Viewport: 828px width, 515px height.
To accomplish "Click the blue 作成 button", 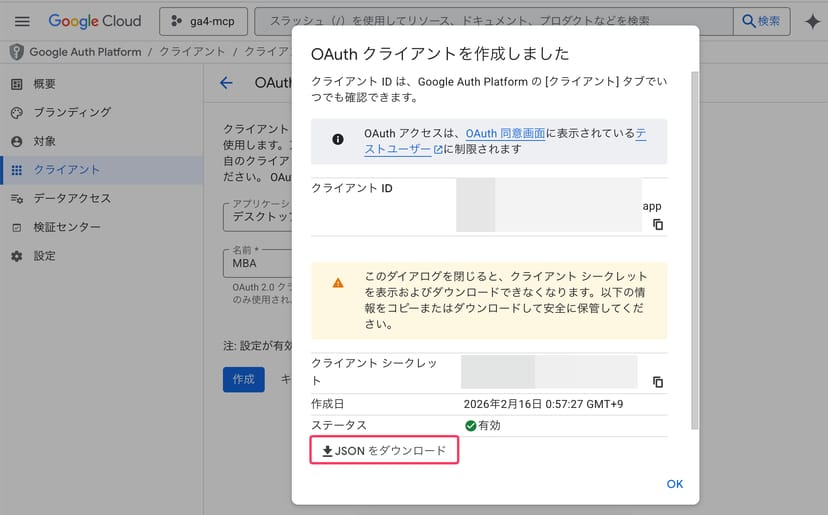I will pos(243,379).
